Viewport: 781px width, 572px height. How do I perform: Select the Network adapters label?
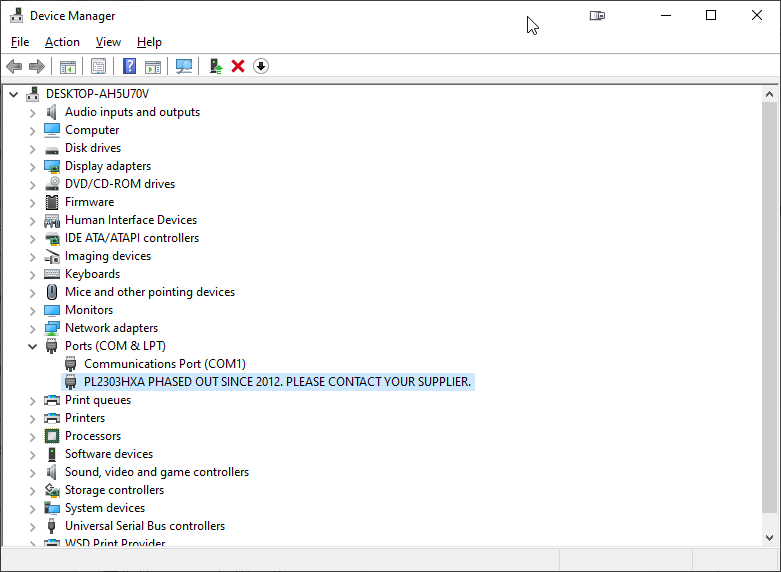click(112, 328)
